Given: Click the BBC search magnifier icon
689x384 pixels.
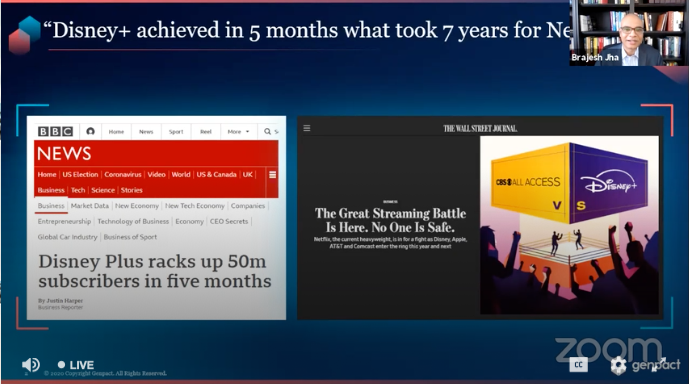Looking at the screenshot, I should [x=267, y=131].
